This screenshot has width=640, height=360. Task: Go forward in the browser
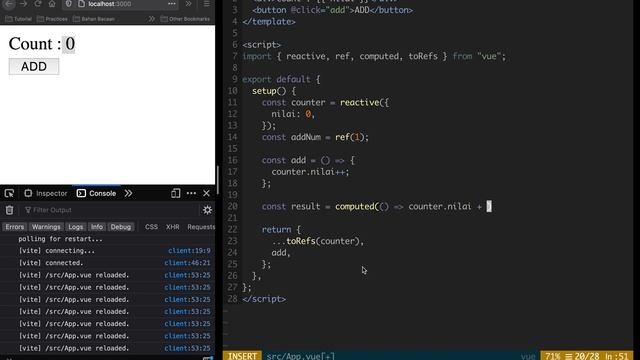pyautogui.click(x=23, y=4)
